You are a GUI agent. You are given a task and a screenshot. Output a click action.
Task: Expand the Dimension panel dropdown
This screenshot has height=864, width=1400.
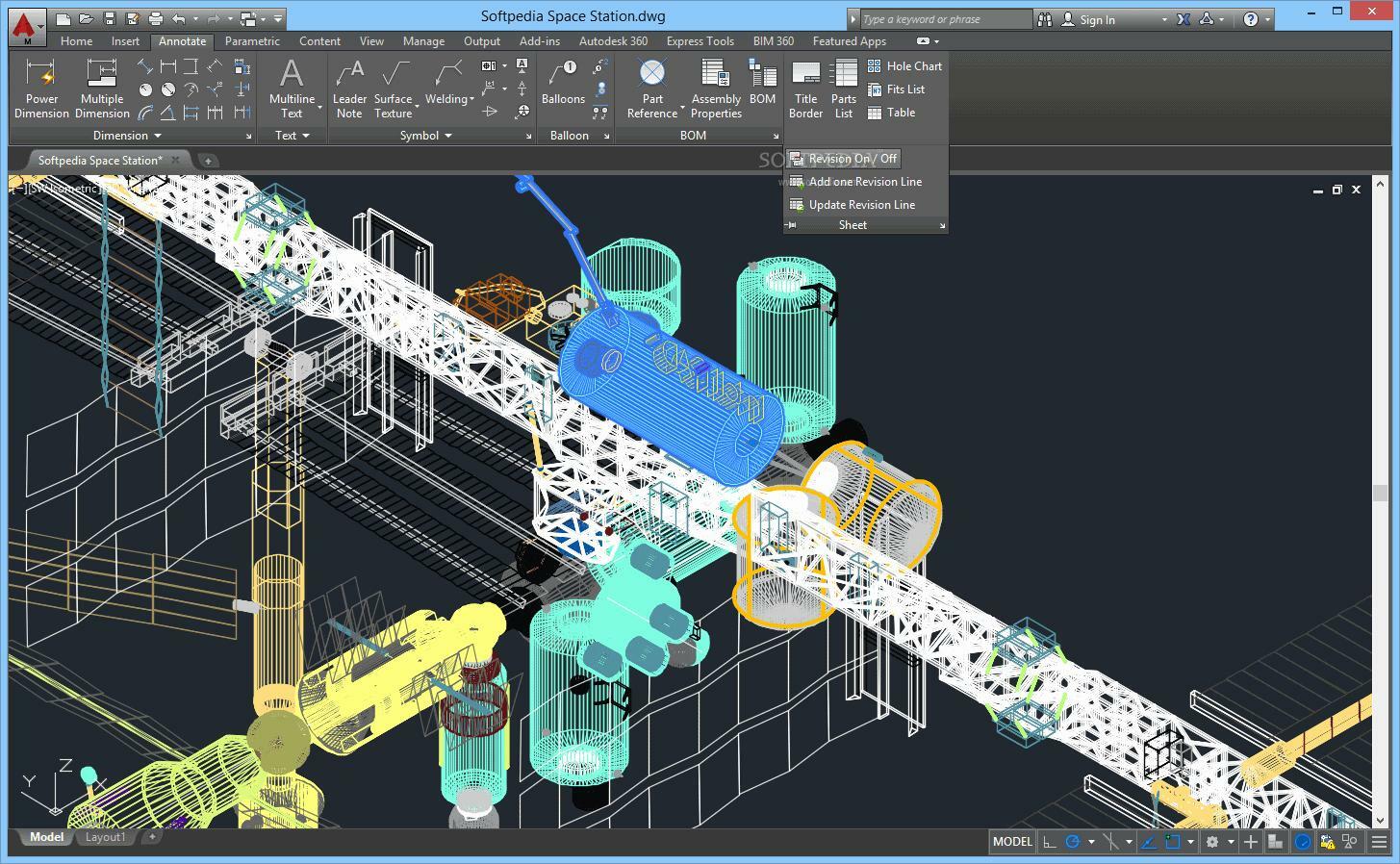pos(158,136)
